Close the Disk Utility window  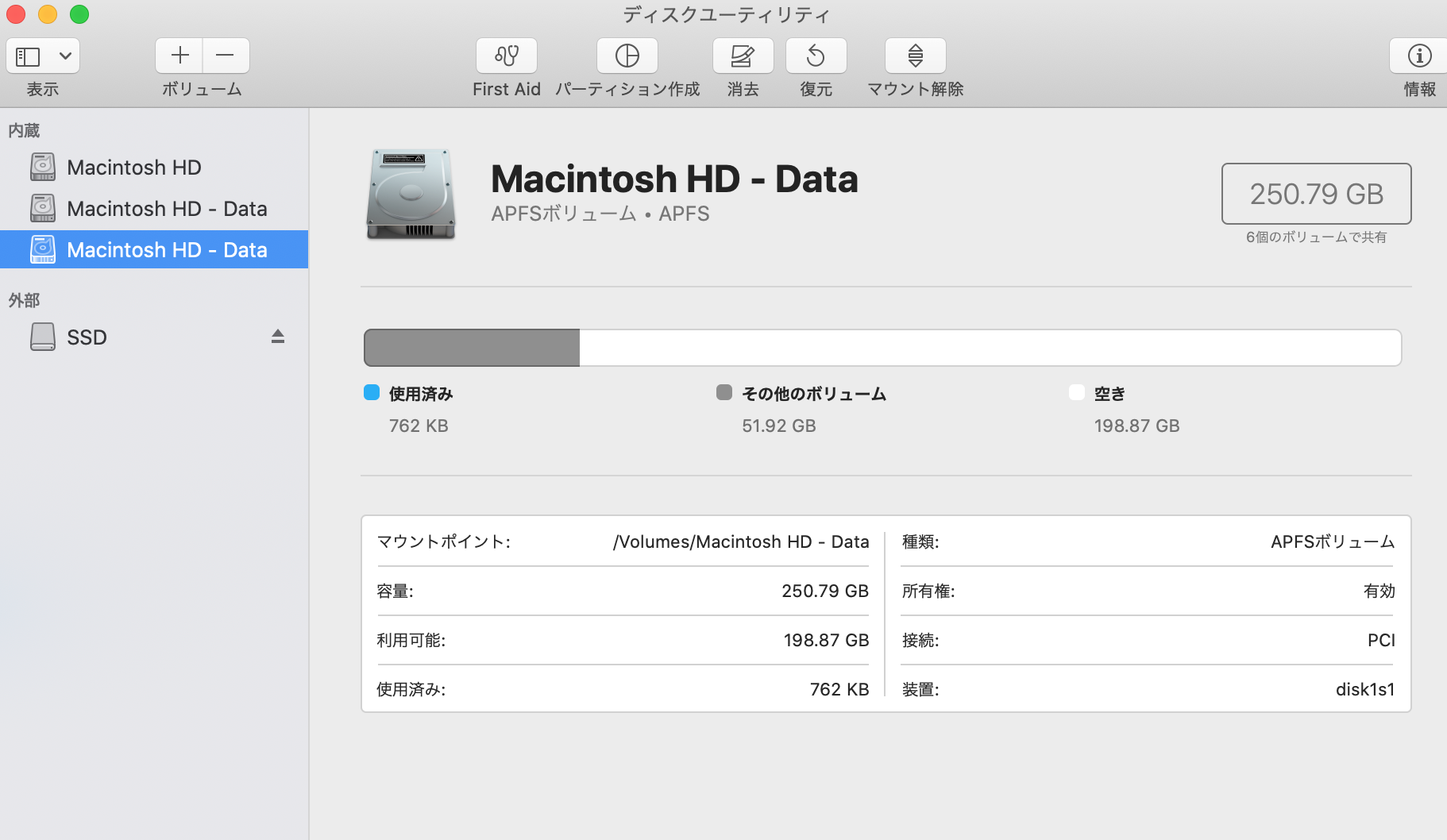[x=16, y=14]
